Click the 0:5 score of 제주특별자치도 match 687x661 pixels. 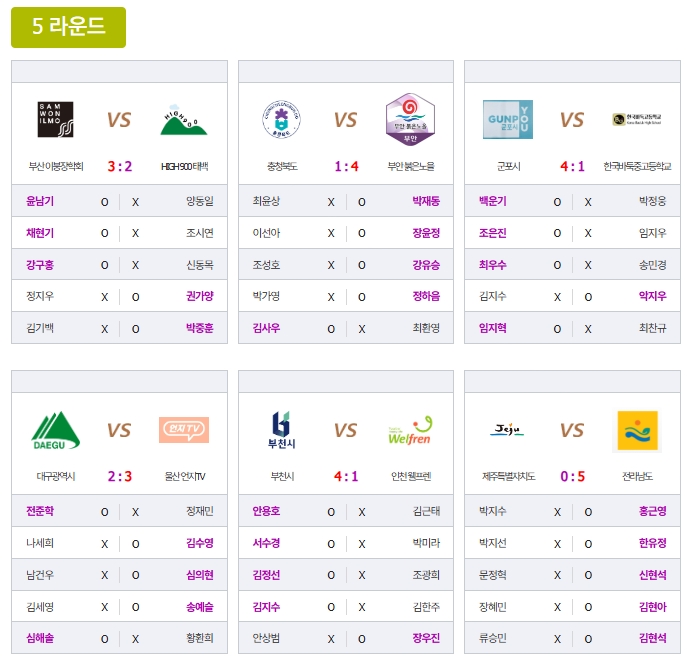(x=572, y=476)
